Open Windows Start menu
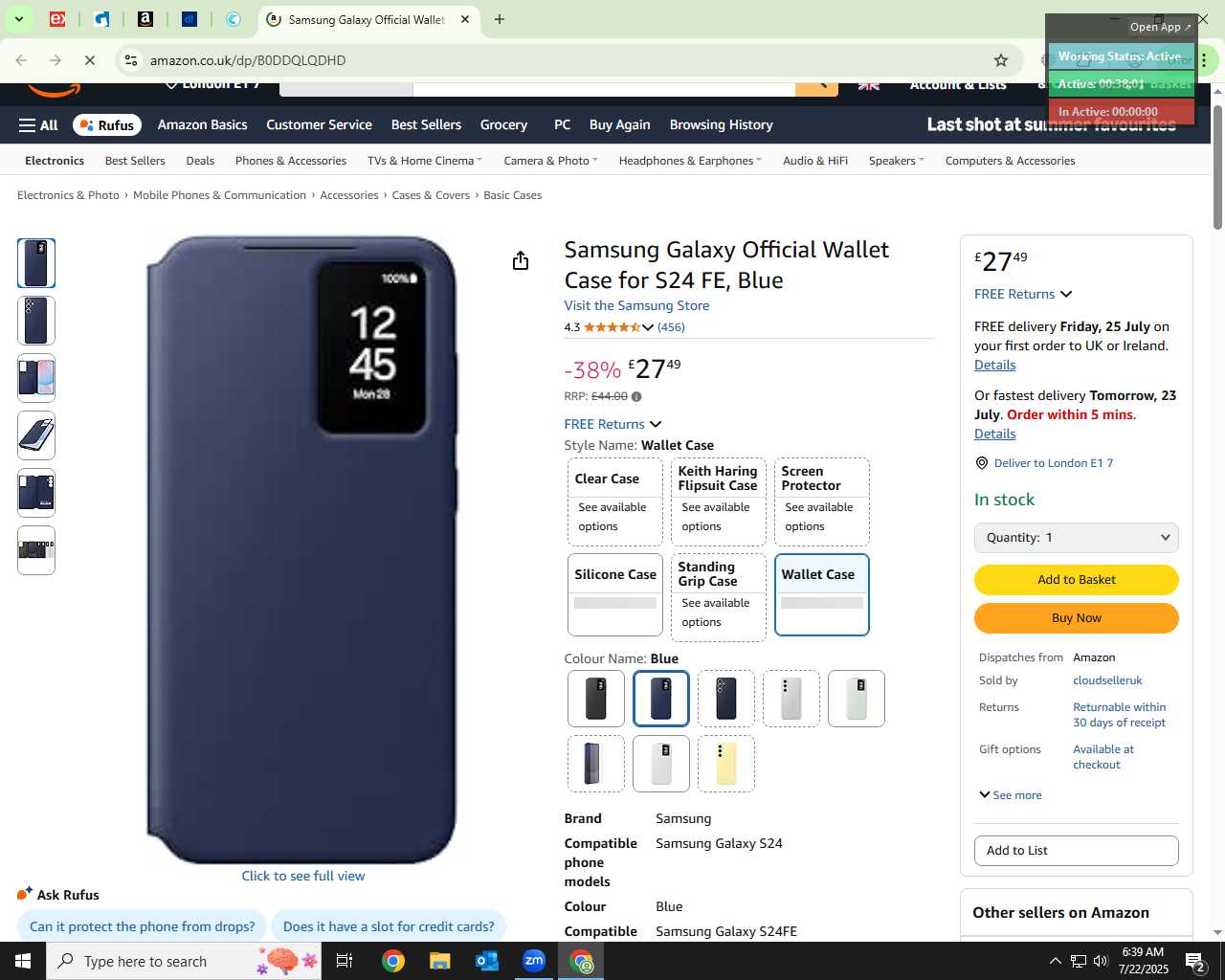The image size is (1225, 980). click(x=23, y=961)
